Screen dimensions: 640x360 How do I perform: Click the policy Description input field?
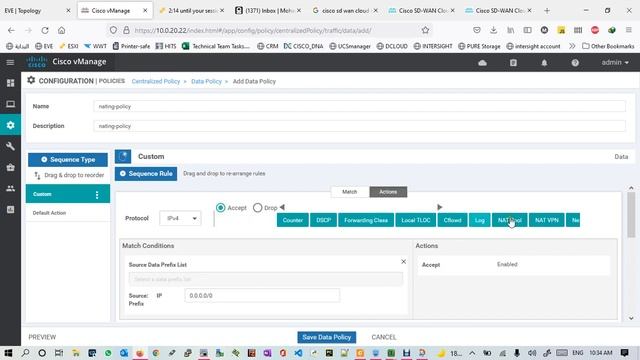click(x=360, y=126)
